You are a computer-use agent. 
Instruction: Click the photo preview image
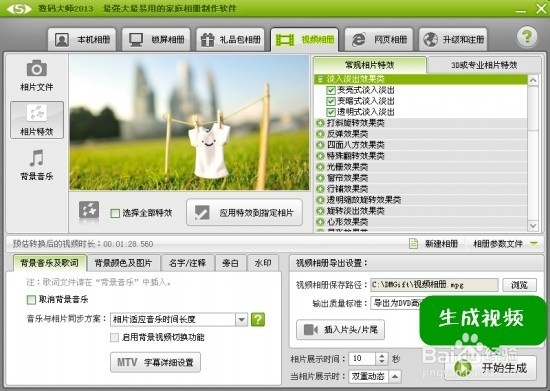pos(189,122)
